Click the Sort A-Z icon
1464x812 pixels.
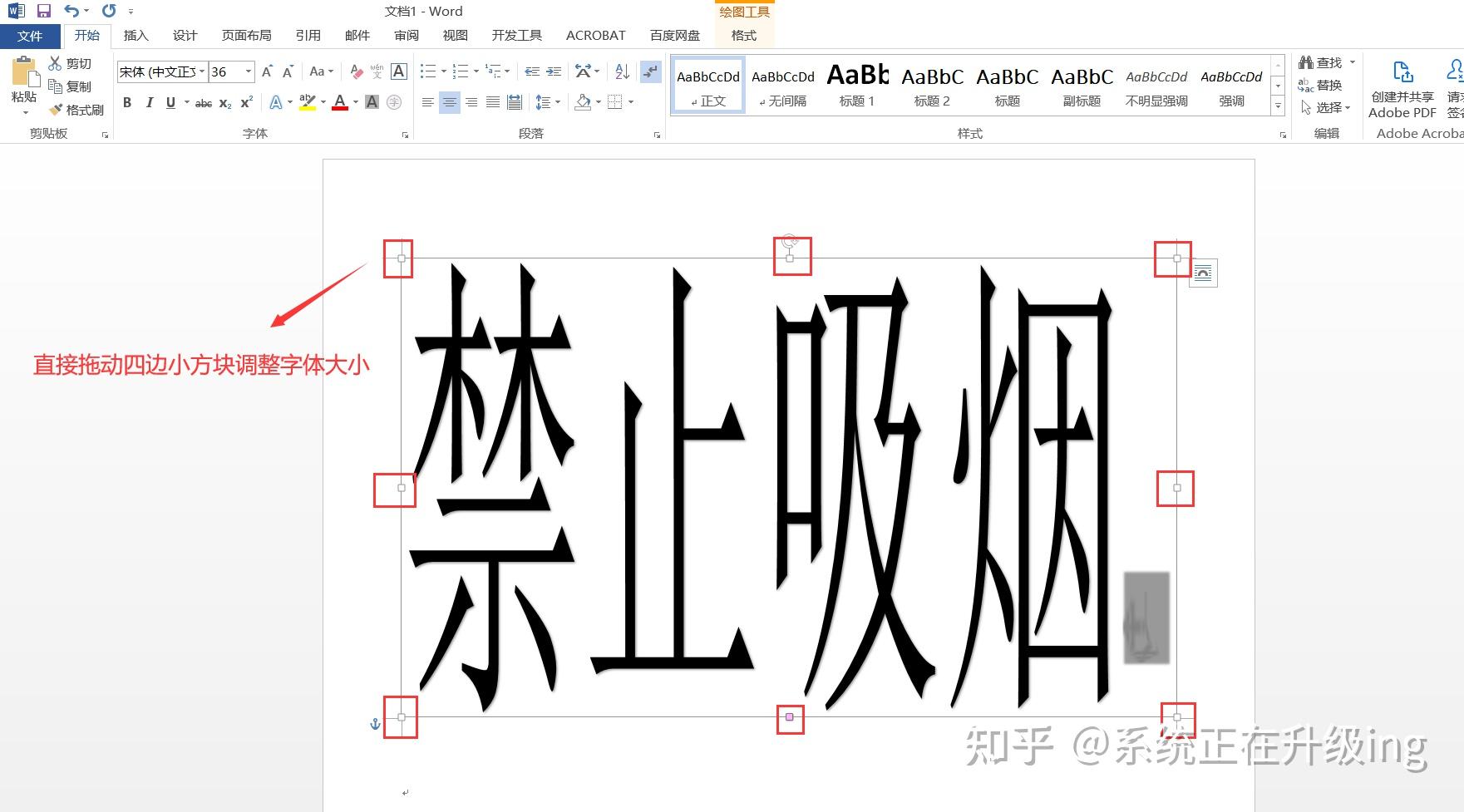[622, 71]
